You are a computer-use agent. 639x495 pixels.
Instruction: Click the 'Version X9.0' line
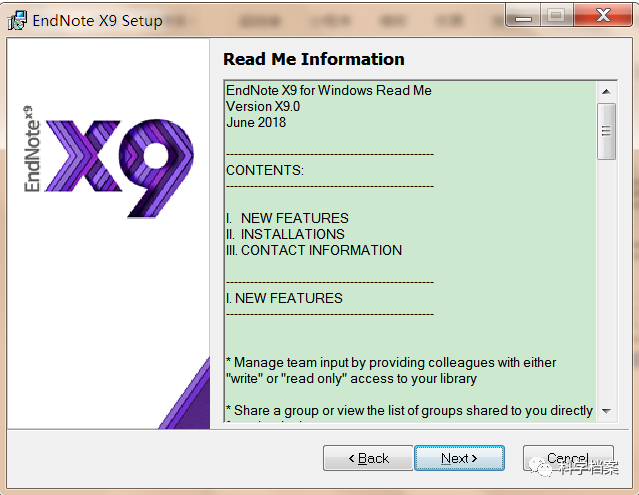[263, 106]
